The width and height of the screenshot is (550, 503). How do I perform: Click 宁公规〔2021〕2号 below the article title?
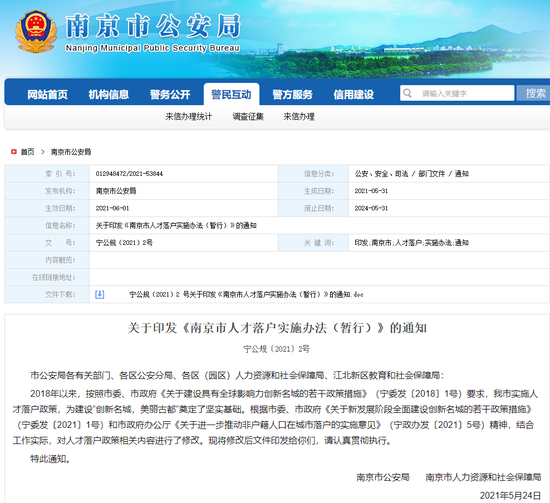277,349
